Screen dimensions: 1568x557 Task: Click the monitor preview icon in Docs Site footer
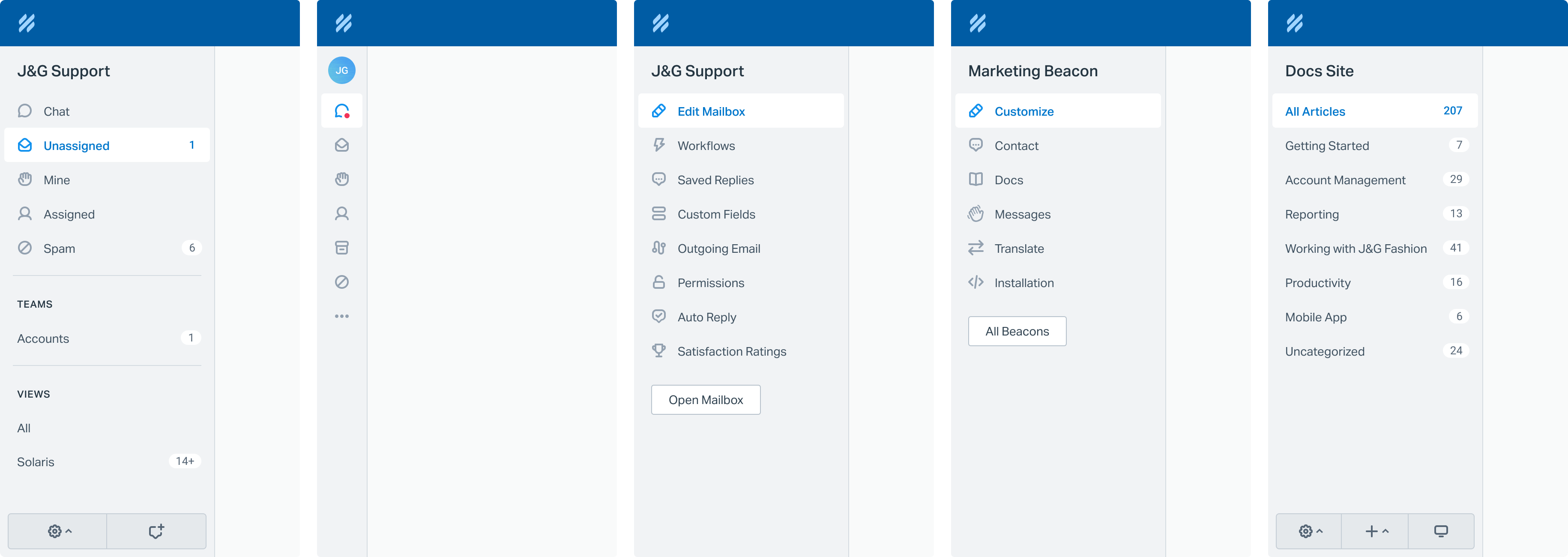point(1440,531)
